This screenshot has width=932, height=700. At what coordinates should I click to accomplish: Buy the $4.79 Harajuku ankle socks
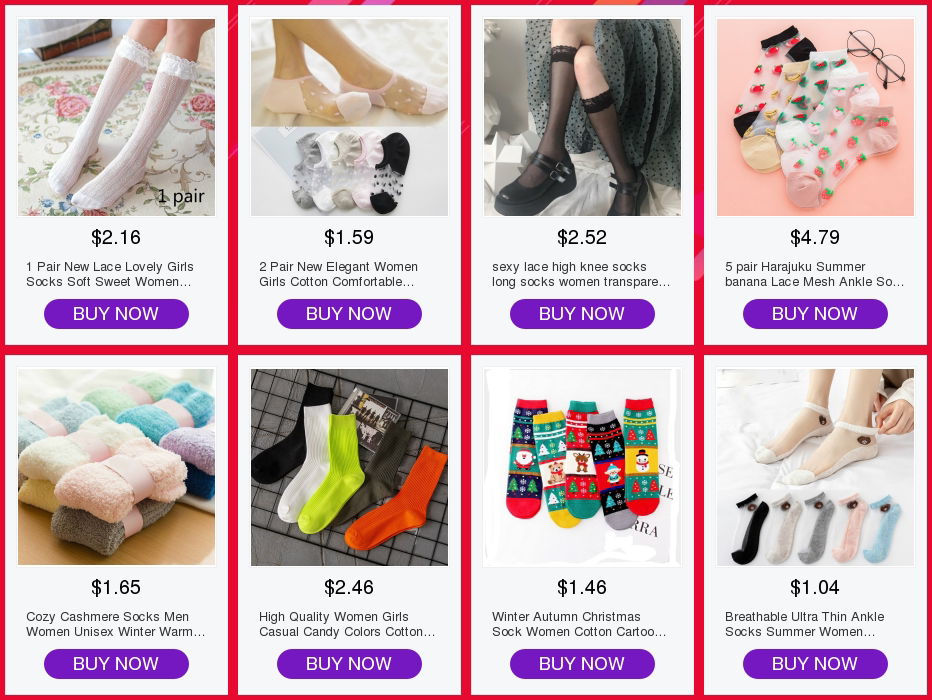click(816, 314)
